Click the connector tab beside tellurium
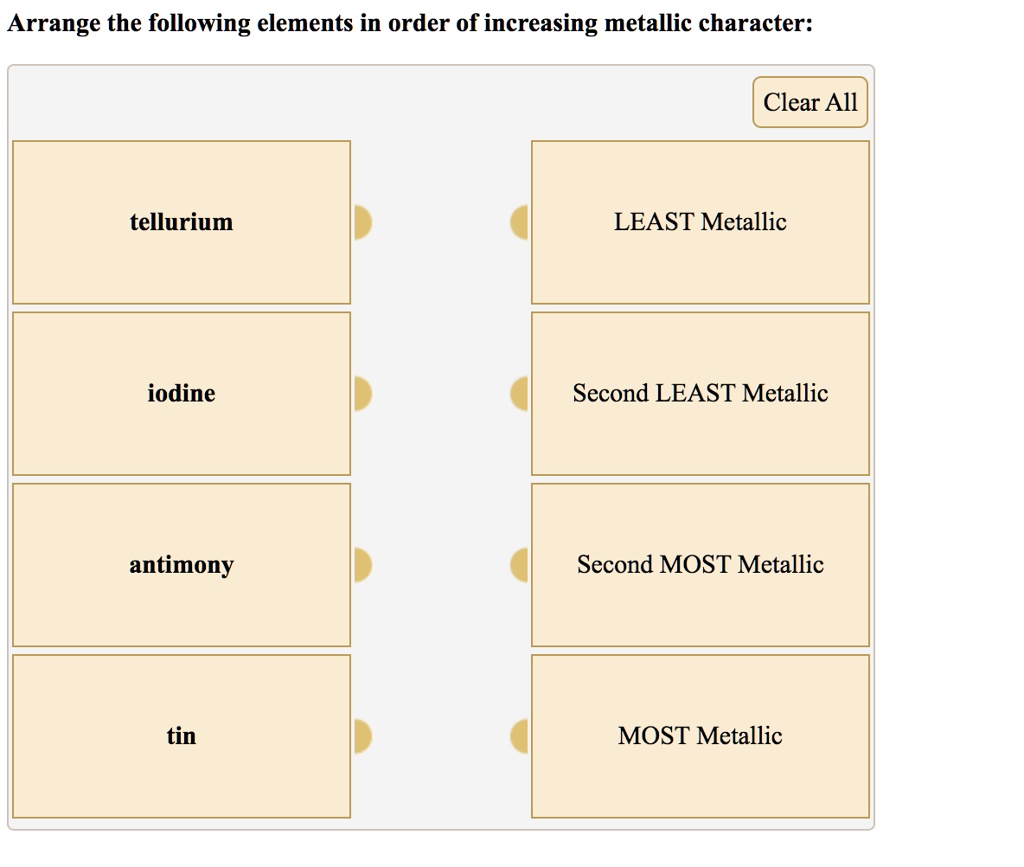Image resolution: width=1024 pixels, height=867 pixels. pyautogui.click(x=365, y=222)
